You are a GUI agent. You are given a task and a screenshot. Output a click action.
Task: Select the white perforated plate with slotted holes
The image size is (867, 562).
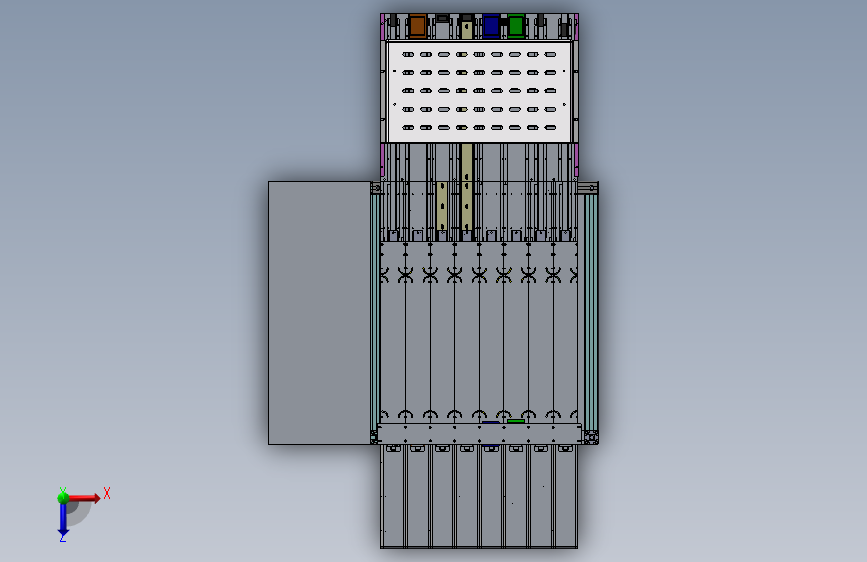479,91
